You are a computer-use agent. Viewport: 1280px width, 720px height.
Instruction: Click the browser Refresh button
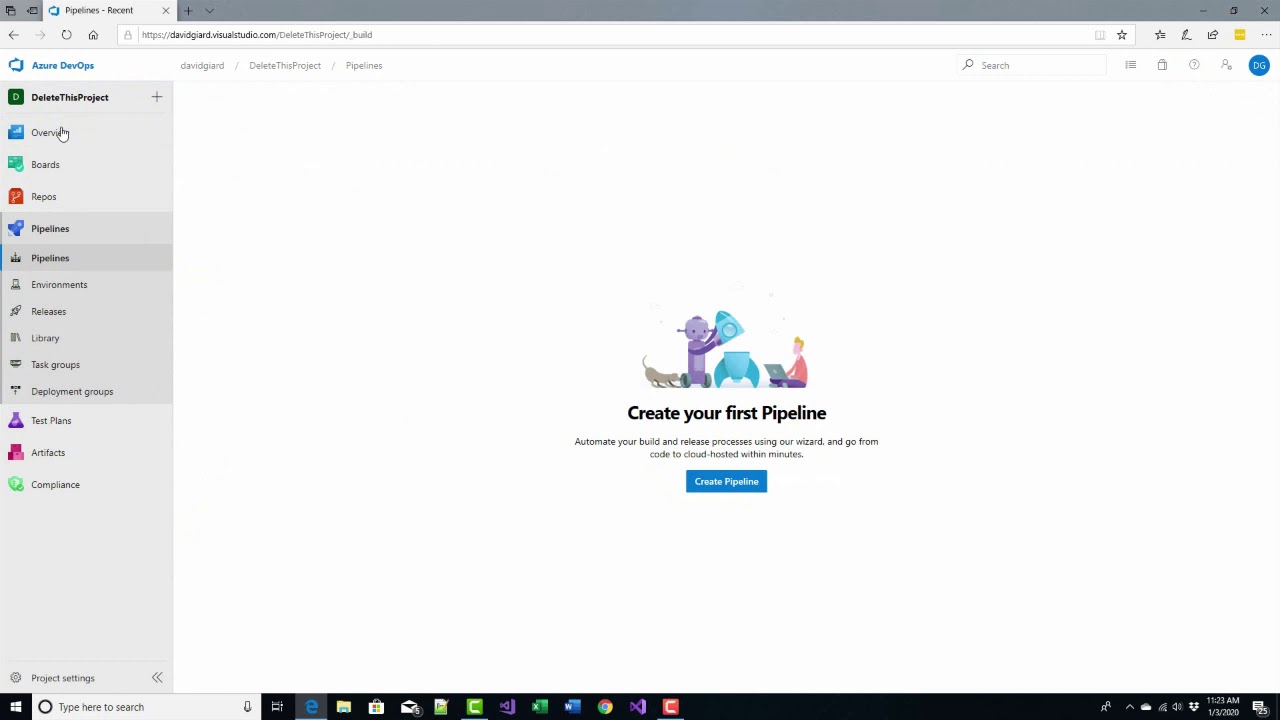click(x=66, y=35)
